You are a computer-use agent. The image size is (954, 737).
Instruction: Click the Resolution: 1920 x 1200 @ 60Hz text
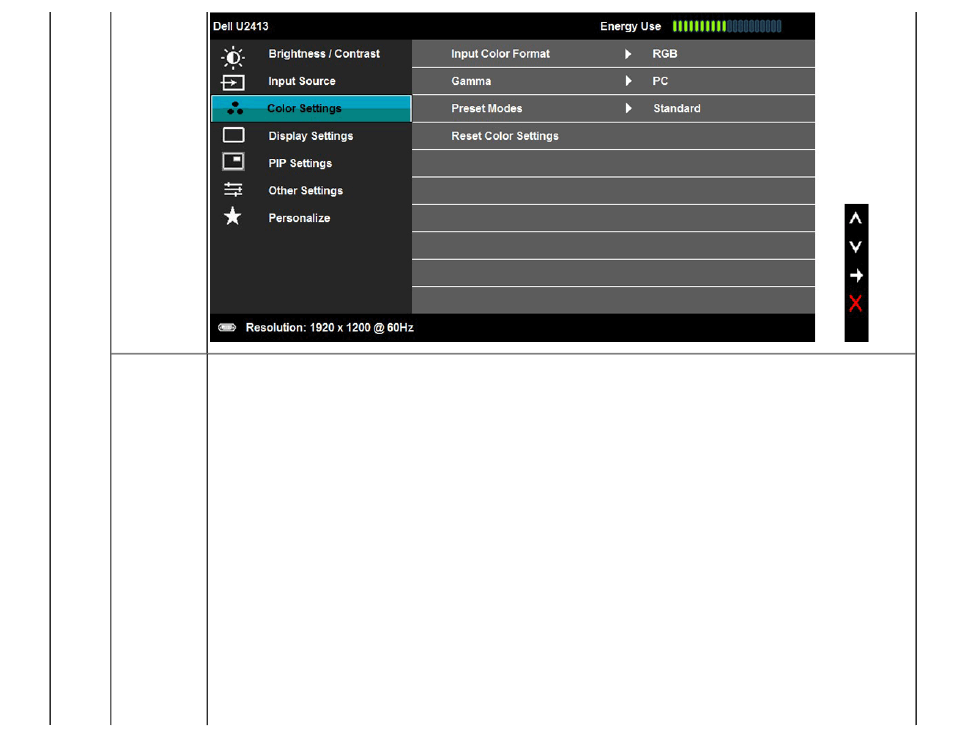pyautogui.click(x=329, y=327)
